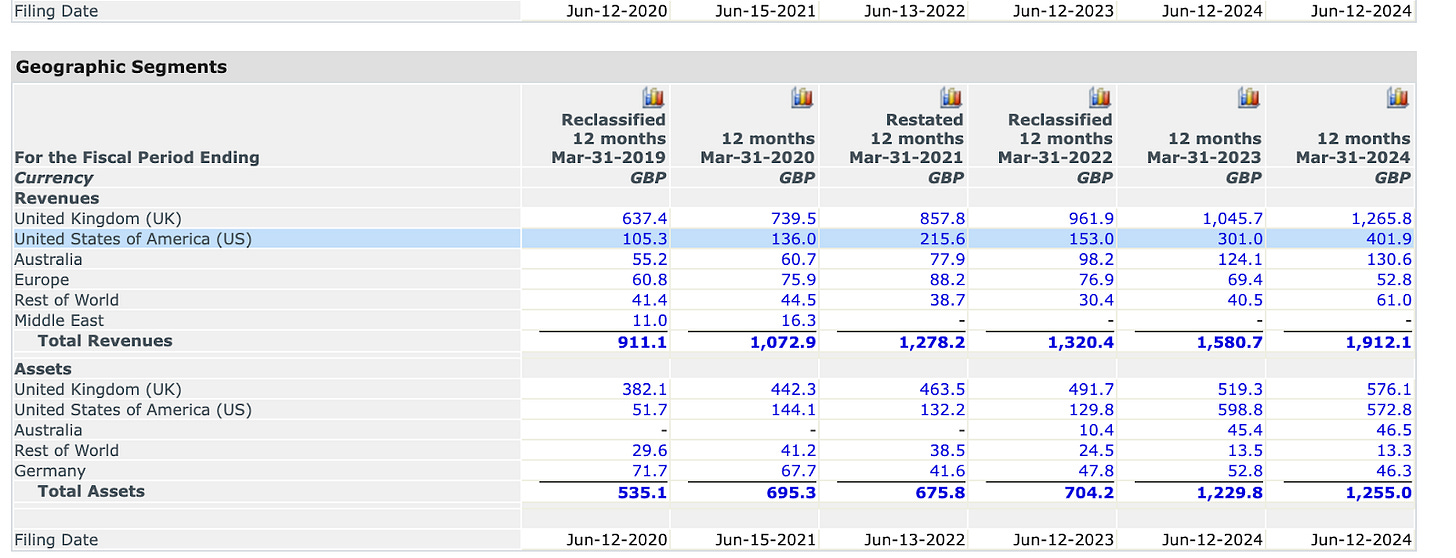Select UK assets value 463.5
1456x558 pixels.
(942, 389)
